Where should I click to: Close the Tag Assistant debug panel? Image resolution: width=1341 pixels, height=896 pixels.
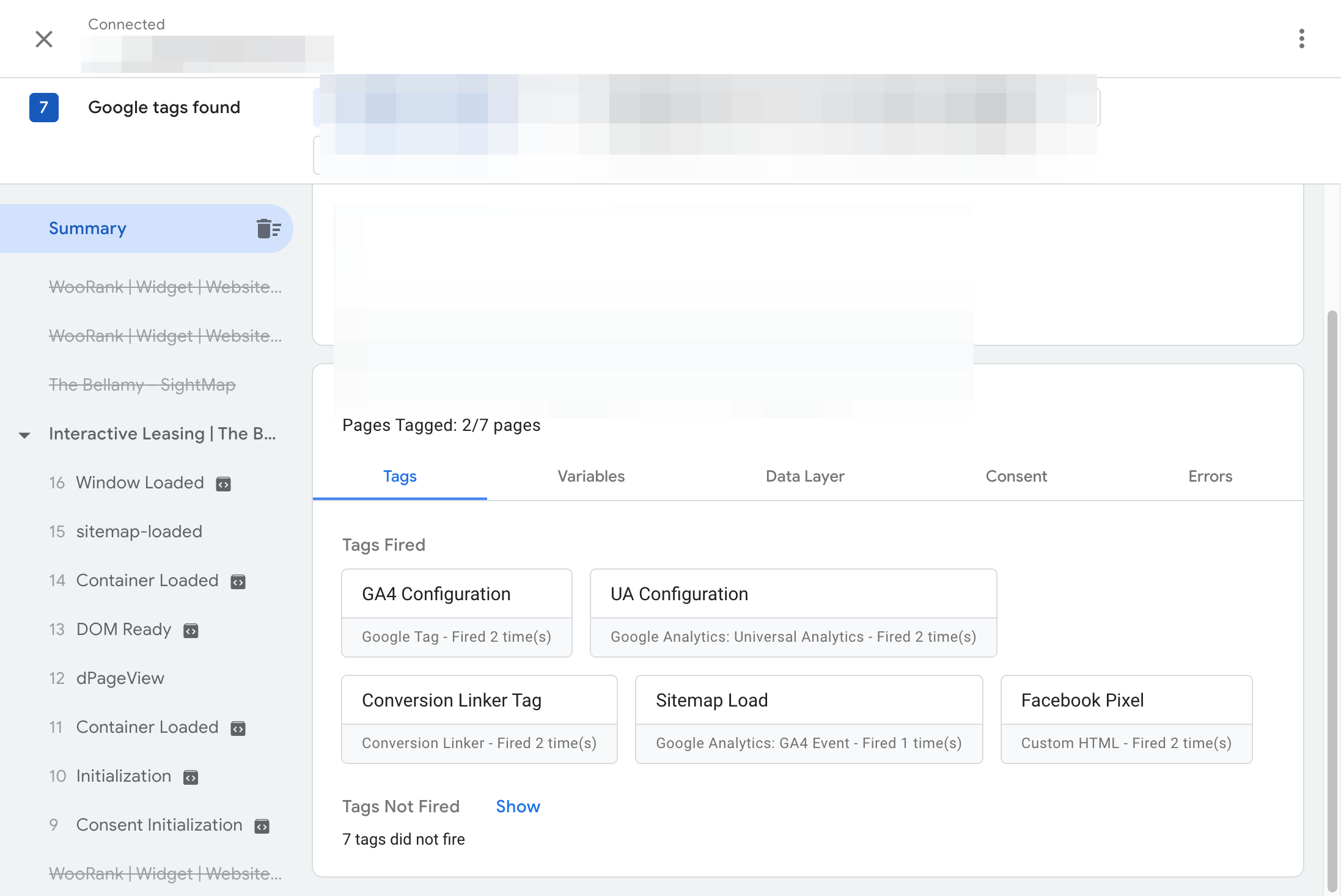click(x=44, y=39)
